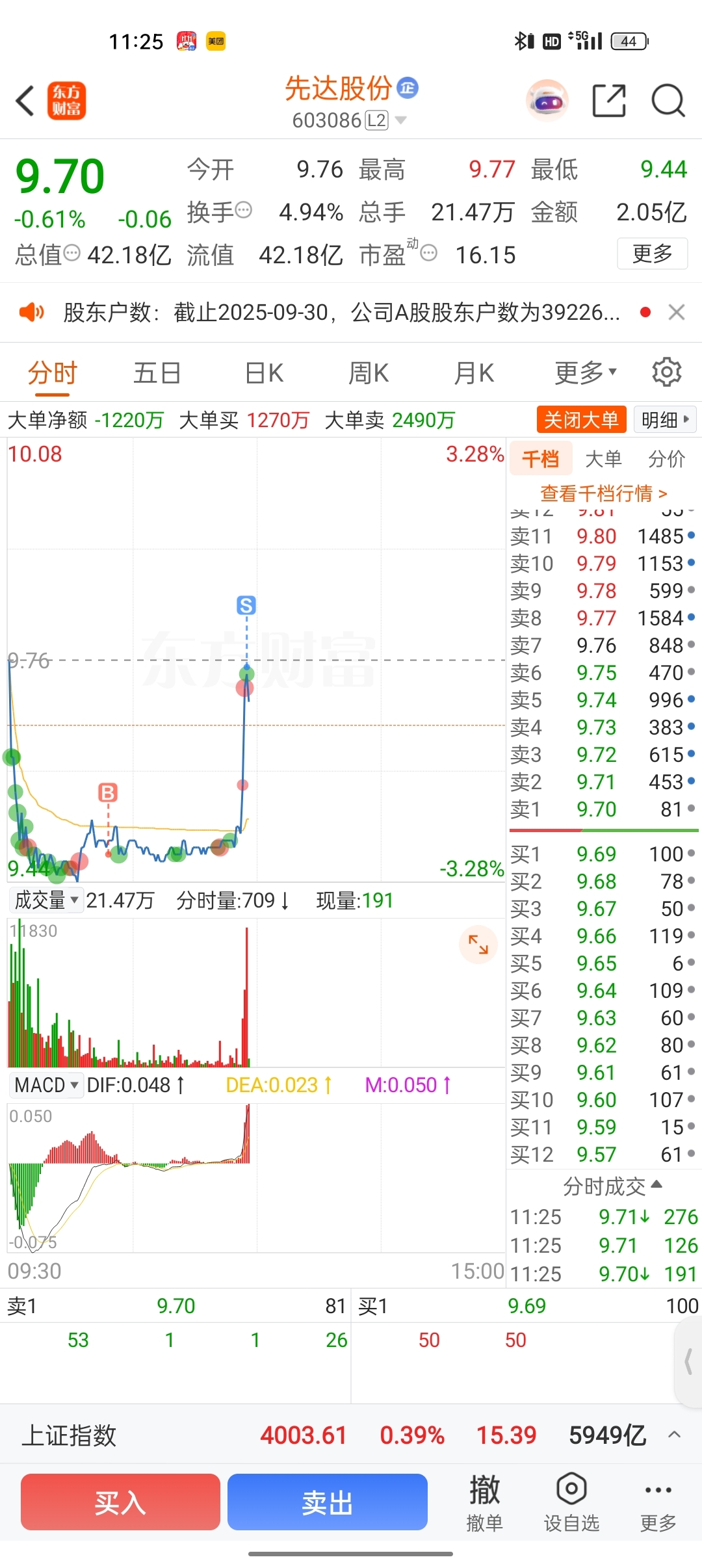Tap the MACD histogram chart area
This screenshot has height=1568, width=702.
[256, 1177]
